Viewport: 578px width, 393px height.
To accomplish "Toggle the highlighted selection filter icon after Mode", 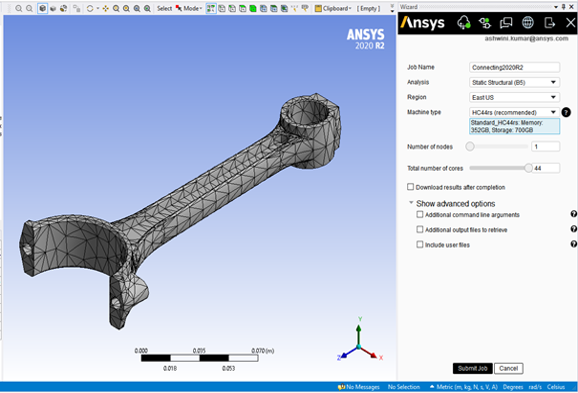I will [211, 8].
